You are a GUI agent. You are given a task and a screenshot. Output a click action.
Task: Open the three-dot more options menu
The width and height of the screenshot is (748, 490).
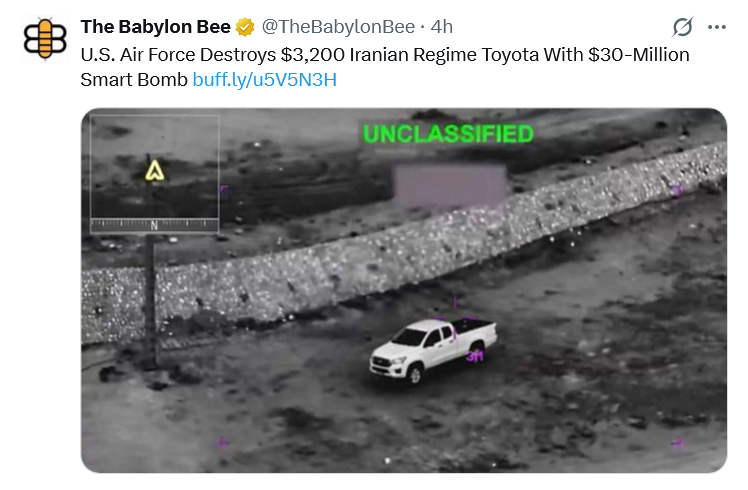pos(717,27)
